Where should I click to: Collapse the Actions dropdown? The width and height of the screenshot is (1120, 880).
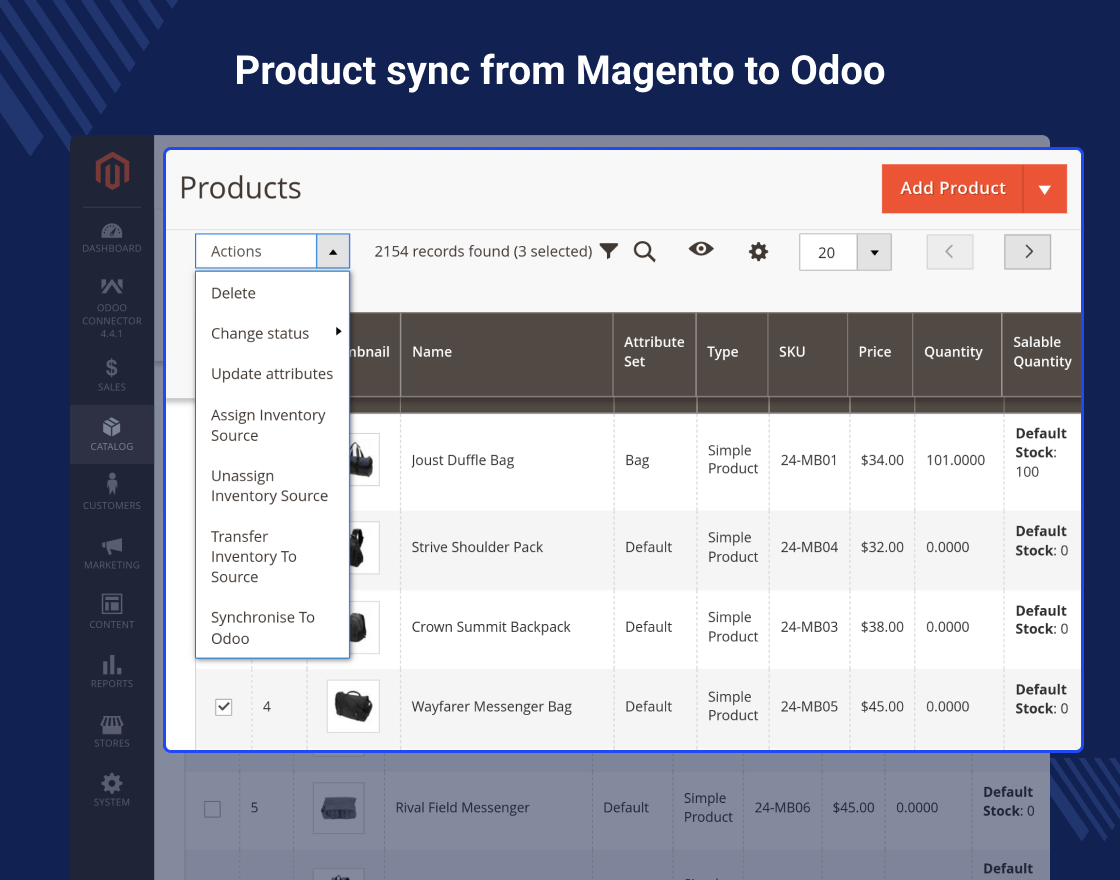click(x=333, y=251)
